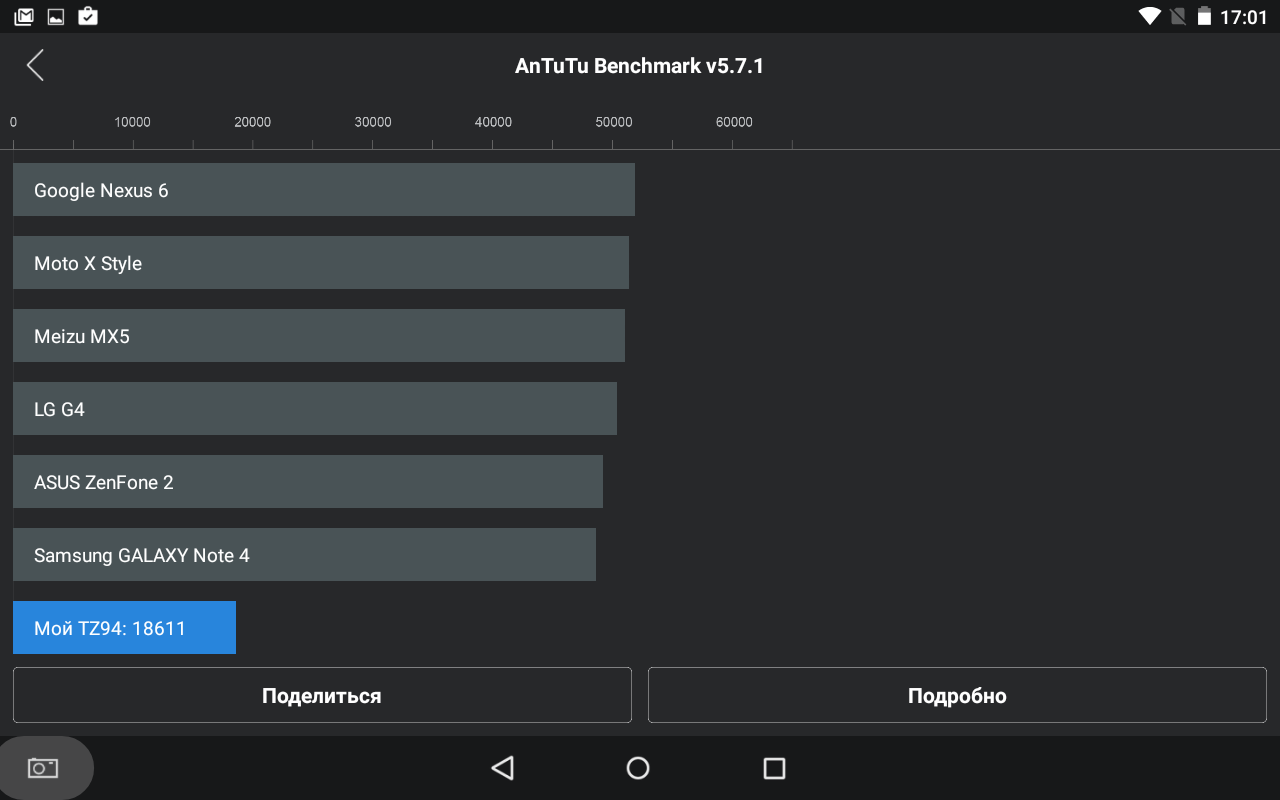
Task: Click the Поделиться share button
Action: tap(322, 695)
